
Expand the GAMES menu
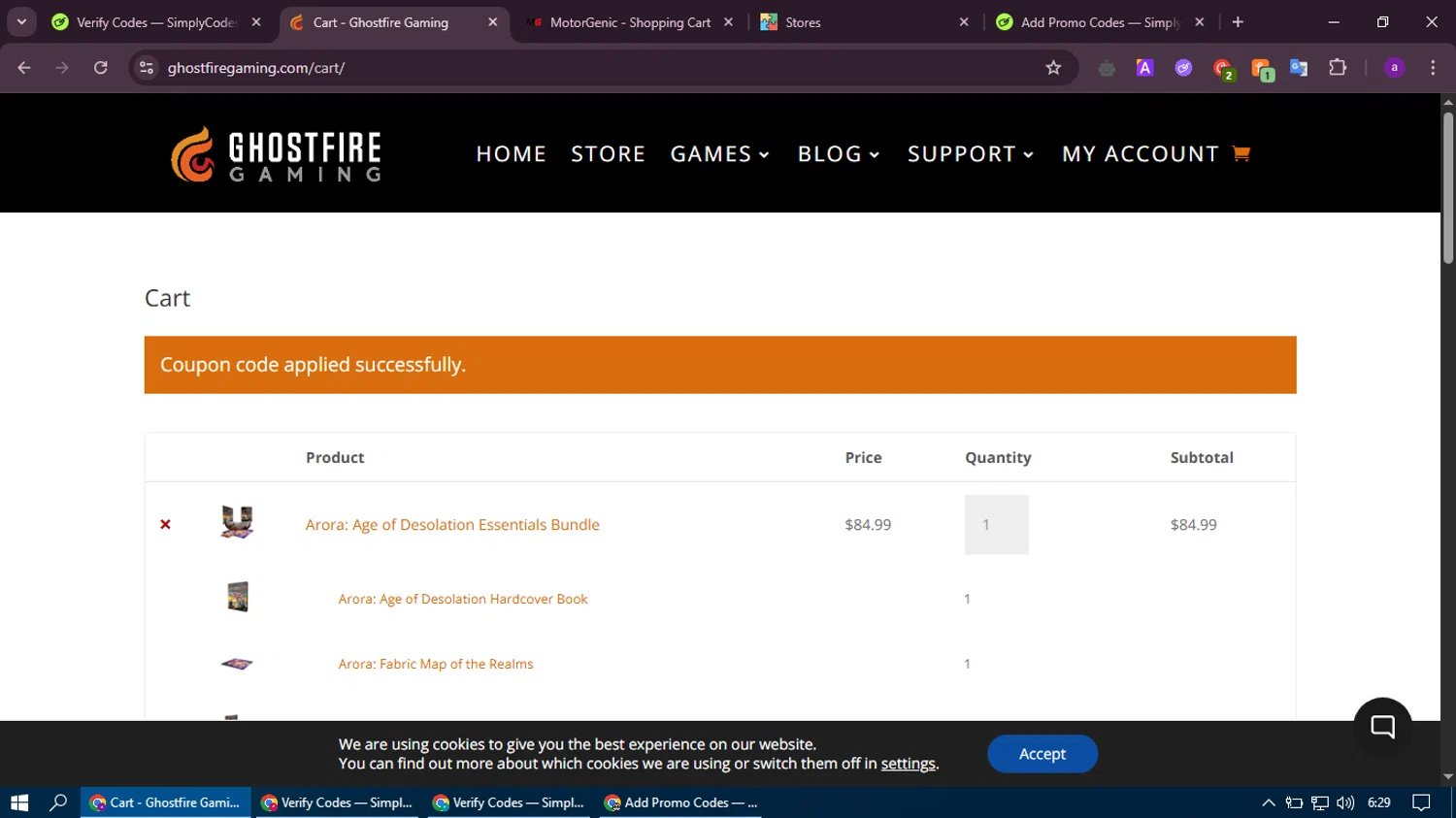pyautogui.click(x=720, y=154)
